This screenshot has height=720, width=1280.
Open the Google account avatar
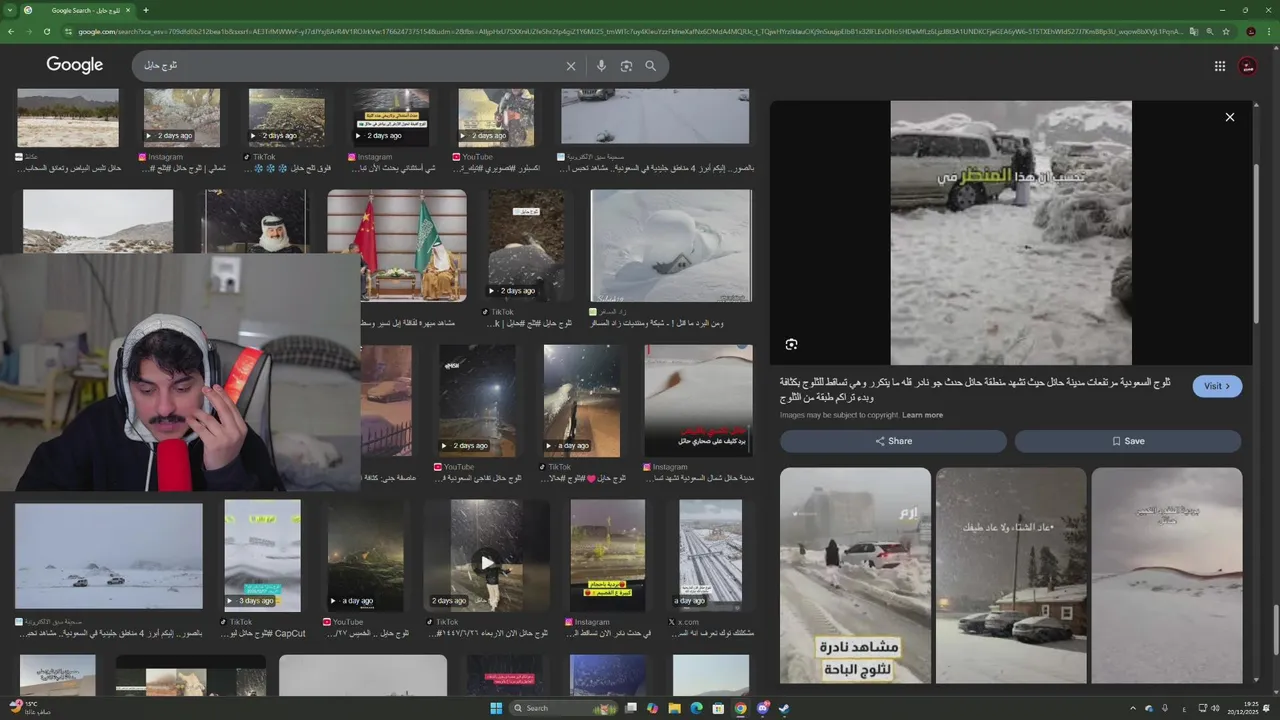click(x=1247, y=66)
